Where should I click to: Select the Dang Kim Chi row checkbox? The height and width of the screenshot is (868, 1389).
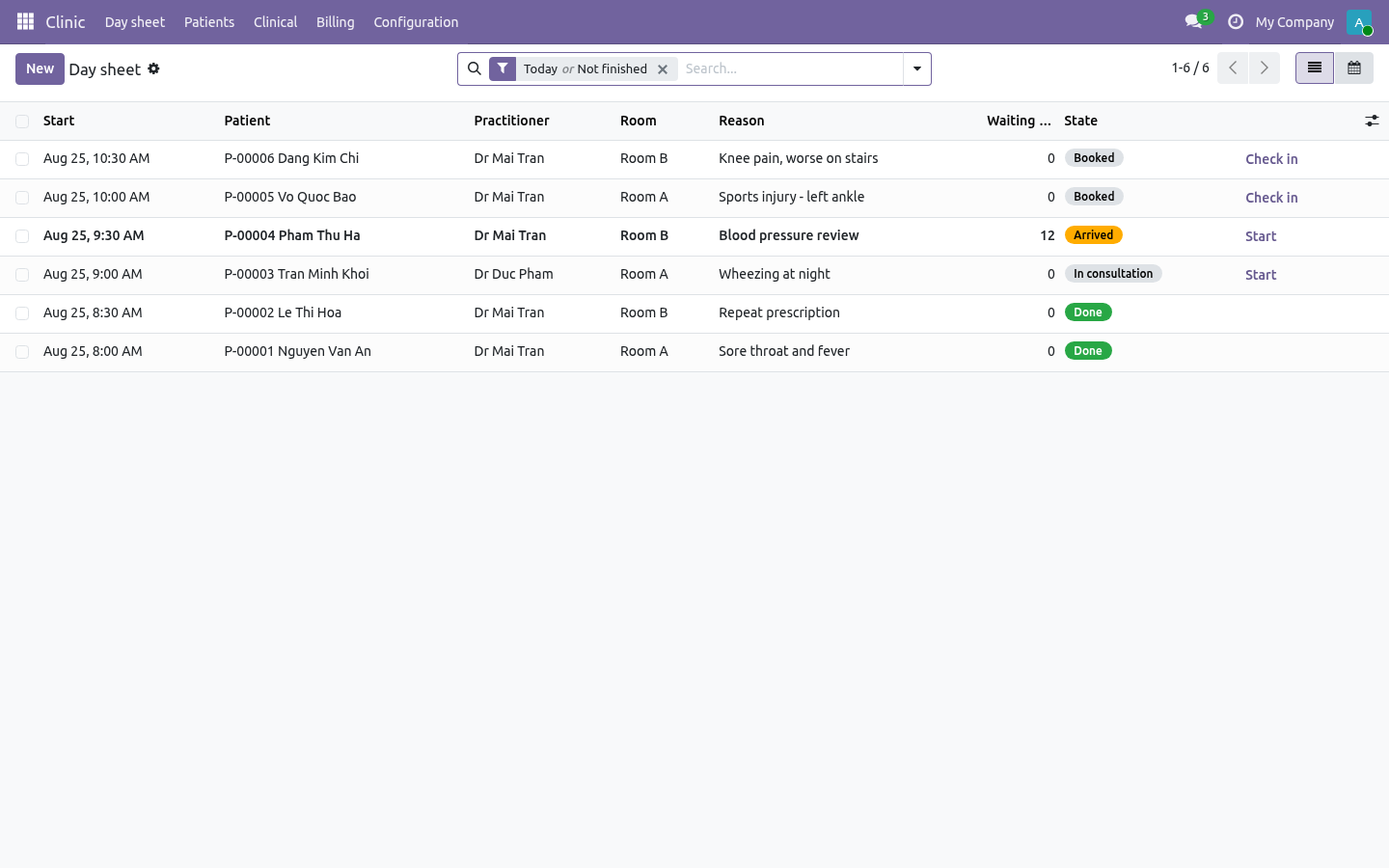[x=22, y=159]
